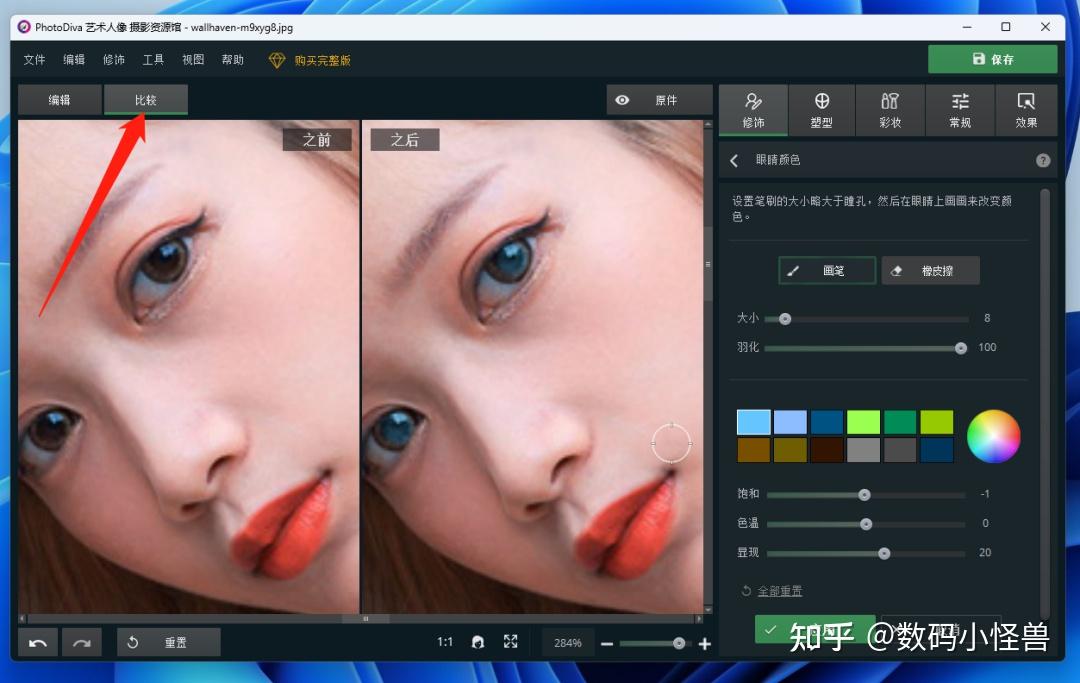1080x683 pixels.
Task: Adjust the 饱和 saturation slider
Action: 866,495
